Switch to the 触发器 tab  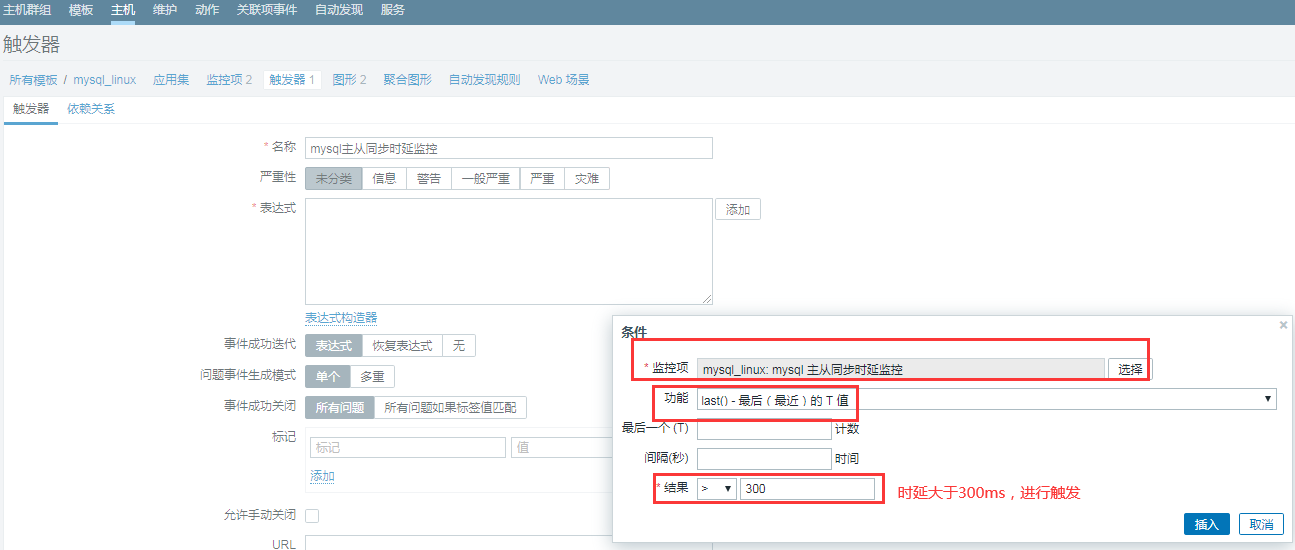31,109
